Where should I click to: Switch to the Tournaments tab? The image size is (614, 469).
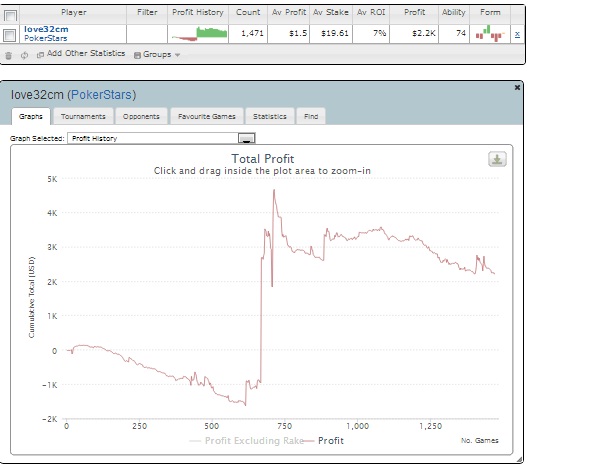[x=83, y=116]
